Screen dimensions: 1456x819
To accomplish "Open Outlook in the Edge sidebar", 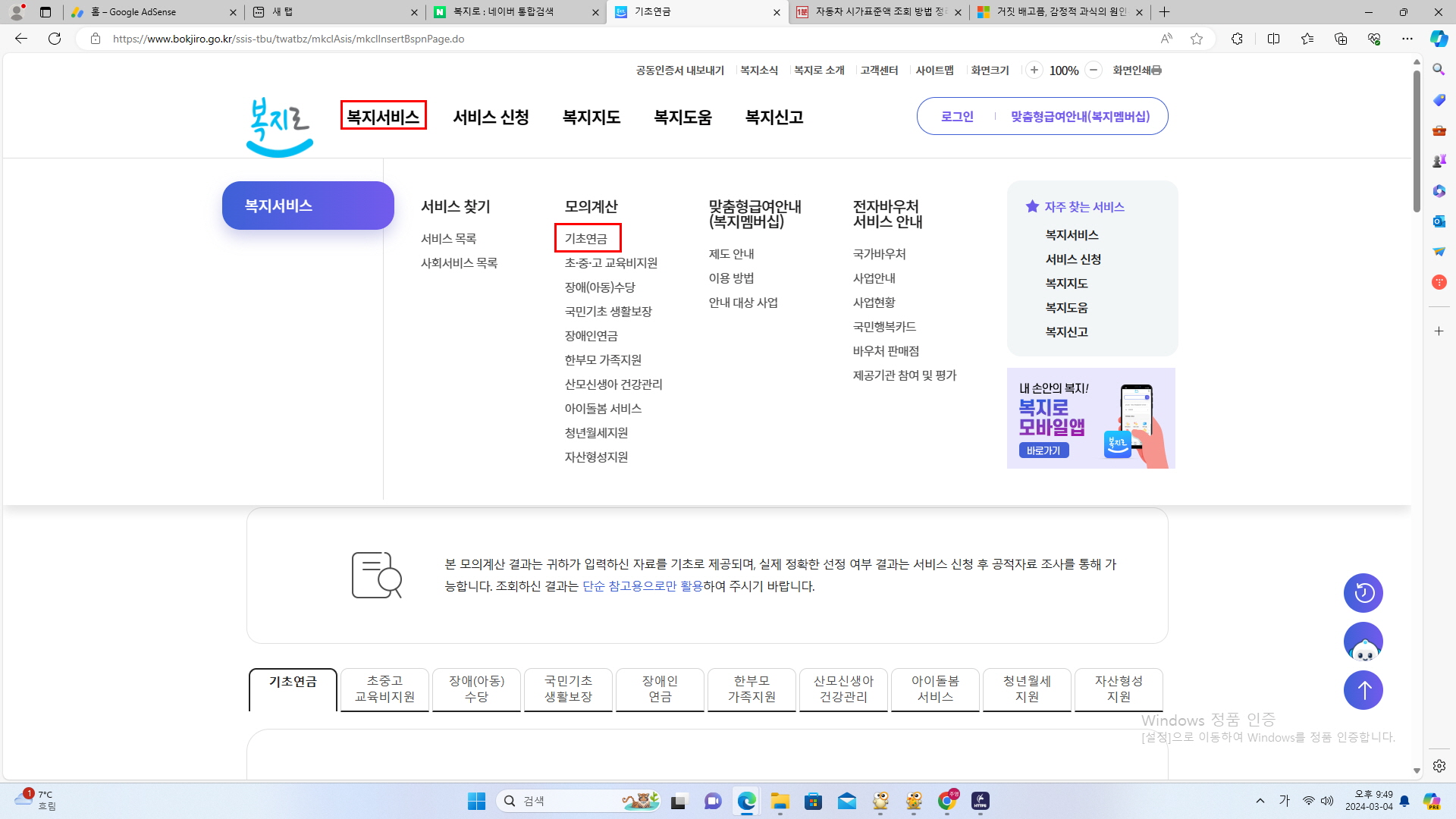I will [x=1439, y=221].
